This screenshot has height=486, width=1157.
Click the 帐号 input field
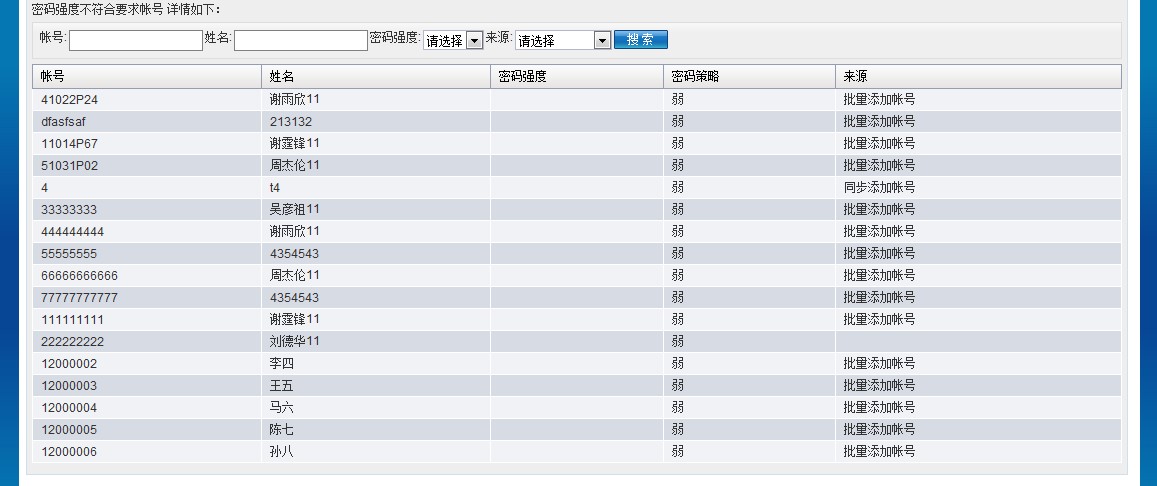point(135,40)
